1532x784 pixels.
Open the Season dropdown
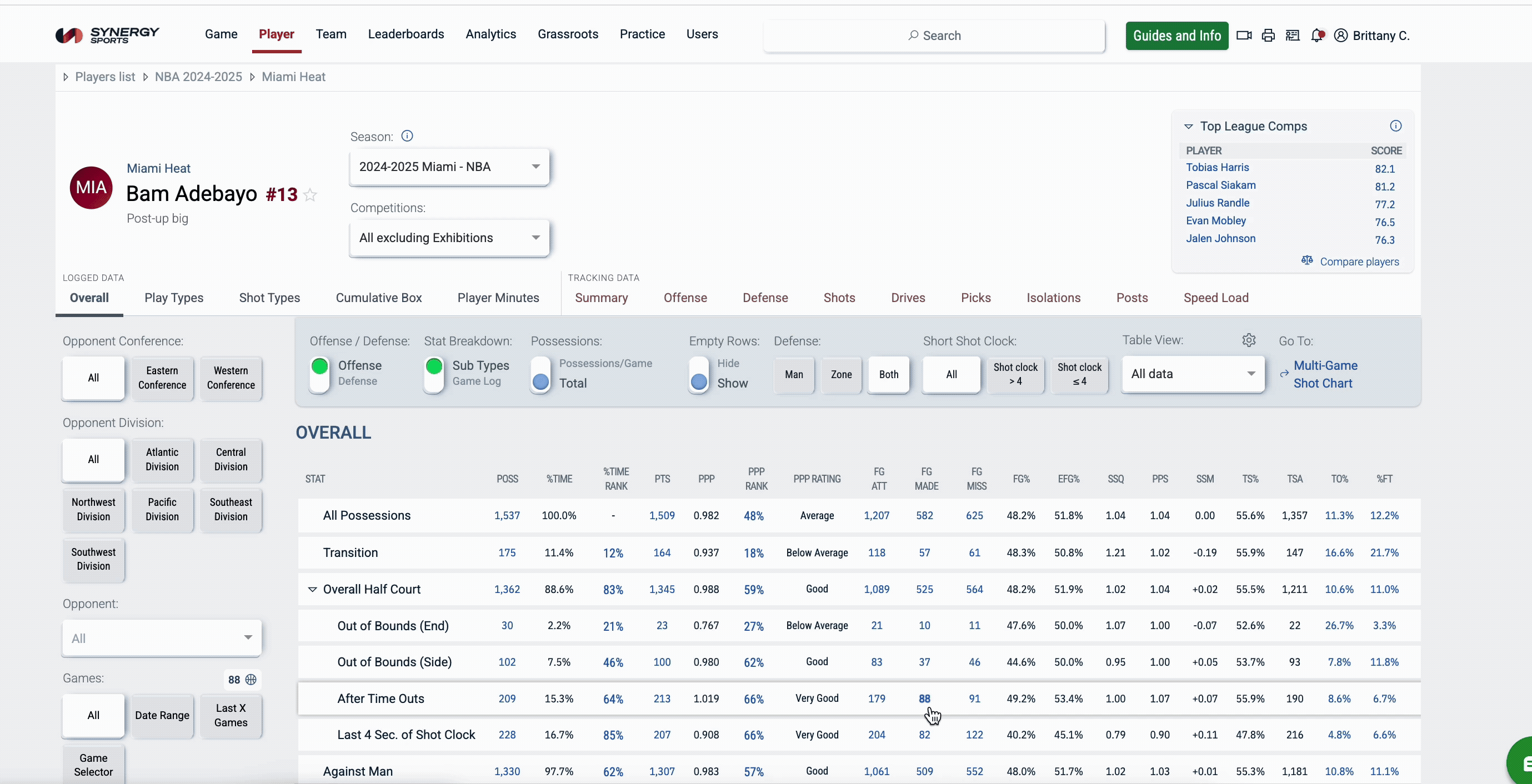(449, 167)
